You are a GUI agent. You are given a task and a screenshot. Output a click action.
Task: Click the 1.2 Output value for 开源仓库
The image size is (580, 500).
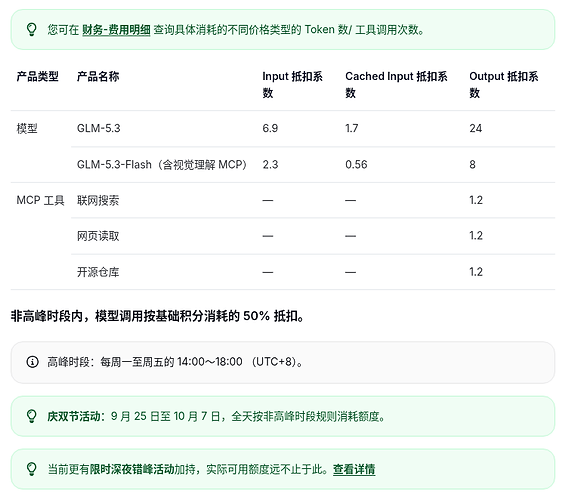[x=476, y=272]
